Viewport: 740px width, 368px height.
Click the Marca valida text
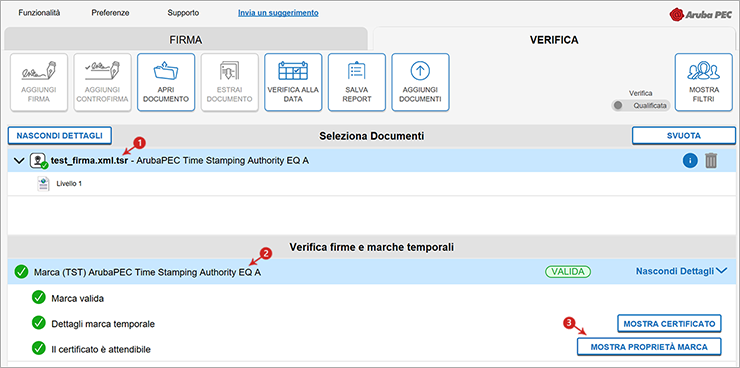(77, 299)
